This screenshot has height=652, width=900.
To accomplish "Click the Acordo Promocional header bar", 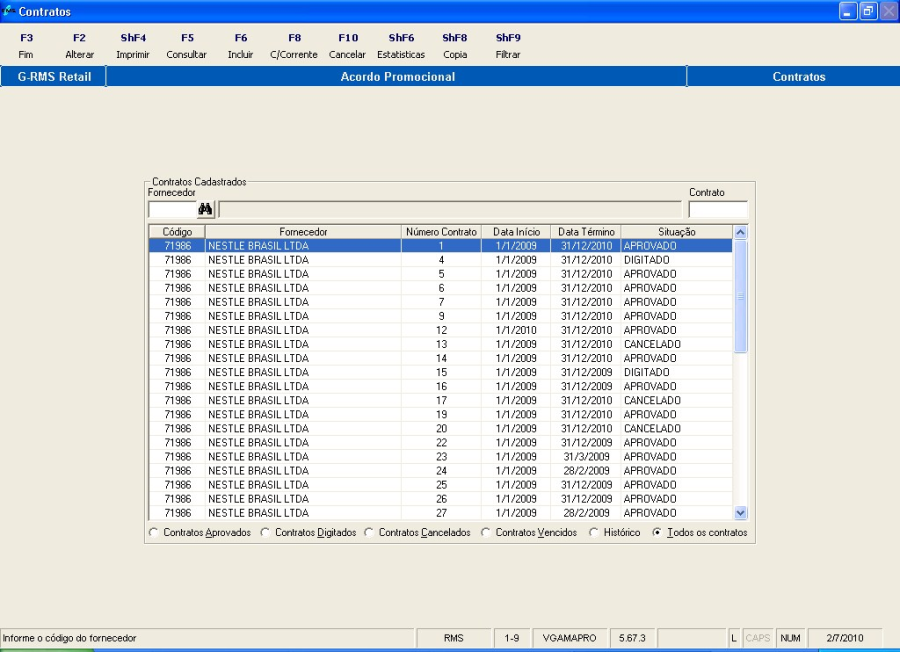I will 397,76.
